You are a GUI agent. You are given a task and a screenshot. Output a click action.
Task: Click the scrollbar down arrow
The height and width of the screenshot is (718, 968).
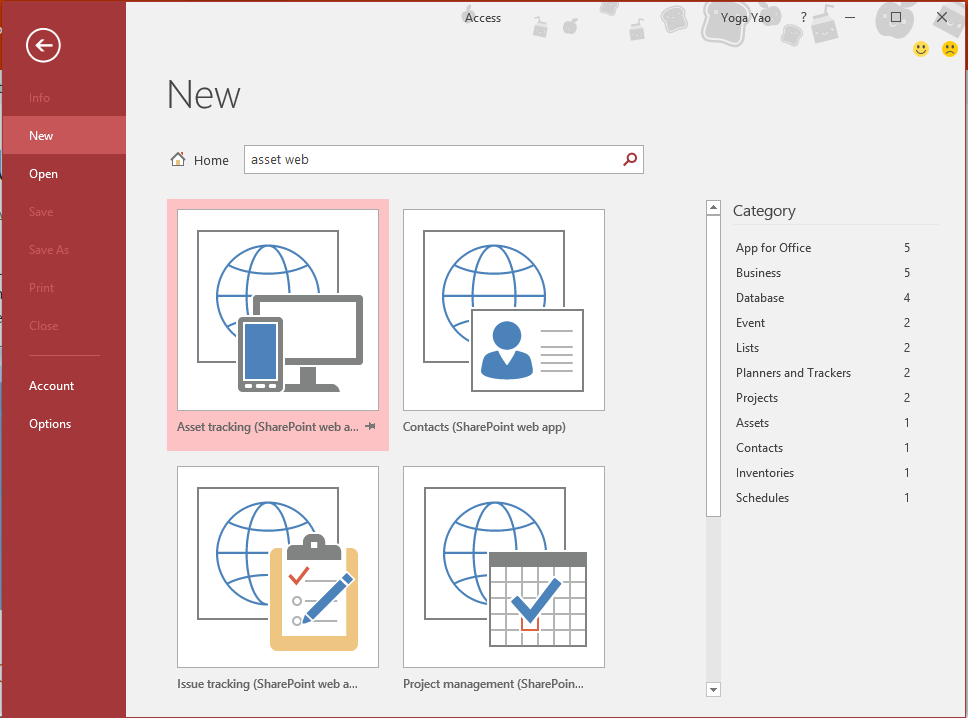[x=713, y=690]
